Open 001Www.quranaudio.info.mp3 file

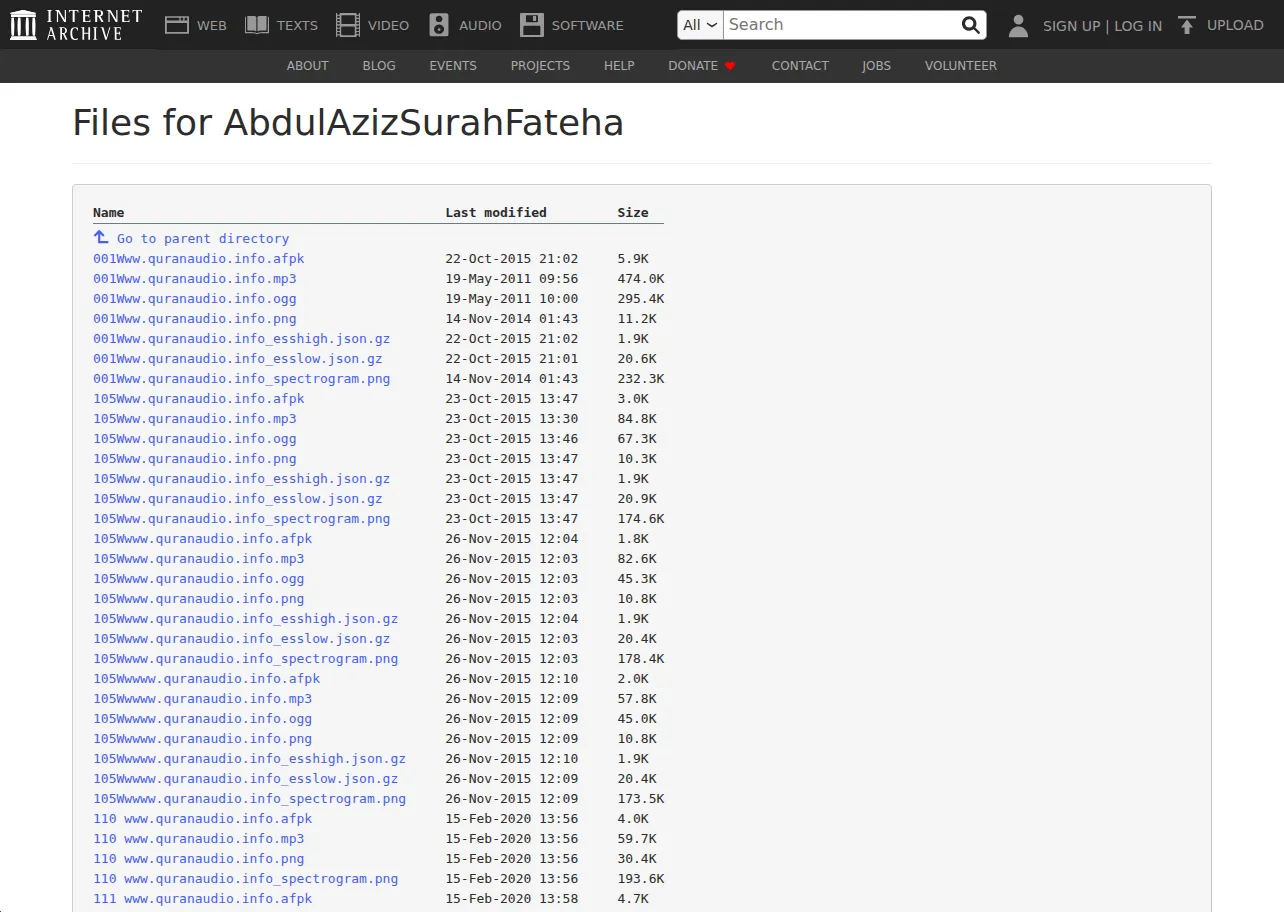(x=195, y=279)
